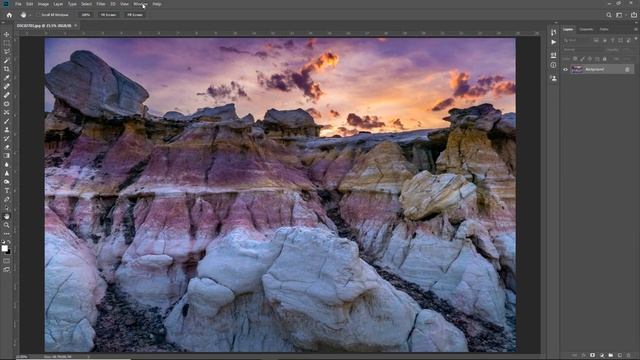The image size is (640, 360).
Task: Select the Crop tool
Action: (7, 69)
